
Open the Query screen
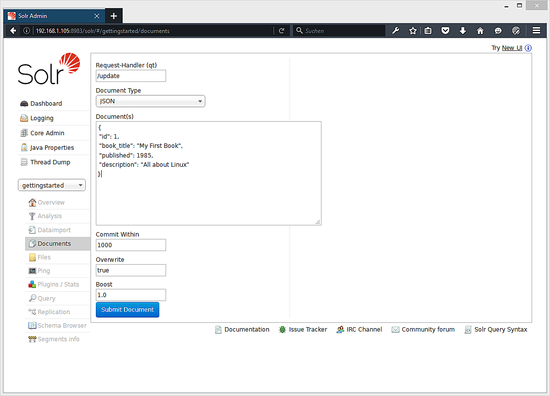[42, 298]
